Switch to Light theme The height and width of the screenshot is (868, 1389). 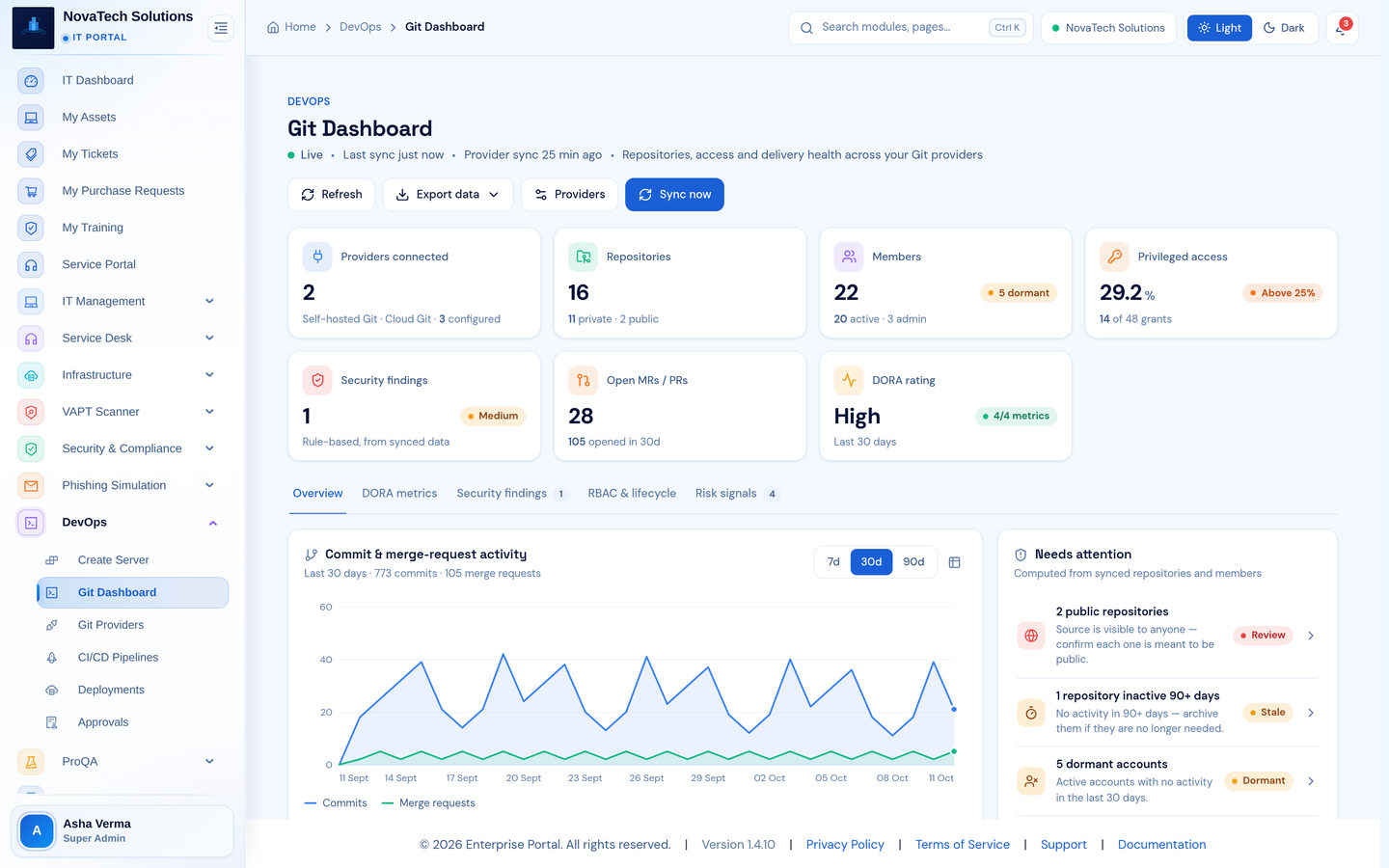[1219, 28]
